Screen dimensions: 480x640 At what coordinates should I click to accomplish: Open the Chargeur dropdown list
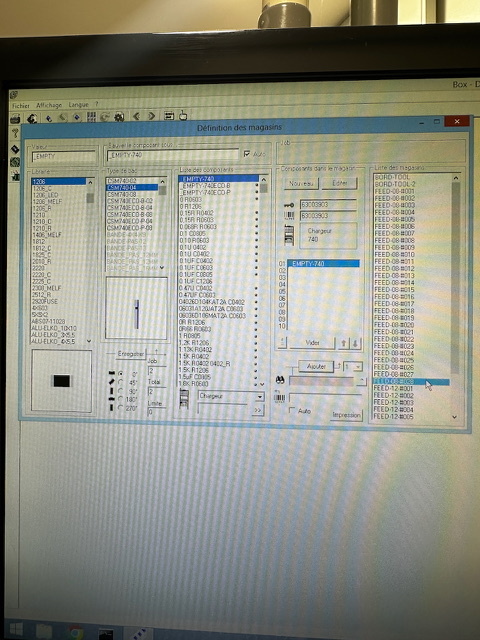tap(260, 396)
